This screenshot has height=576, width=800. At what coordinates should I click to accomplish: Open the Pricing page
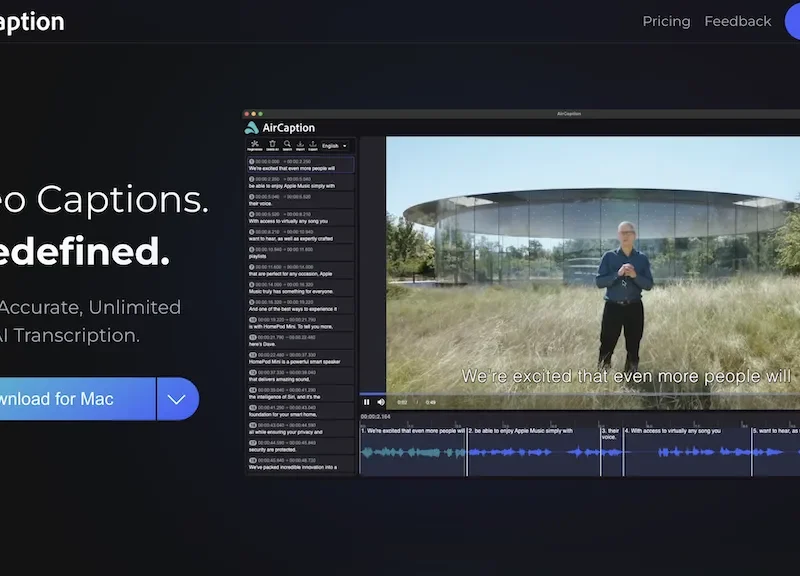(666, 20)
